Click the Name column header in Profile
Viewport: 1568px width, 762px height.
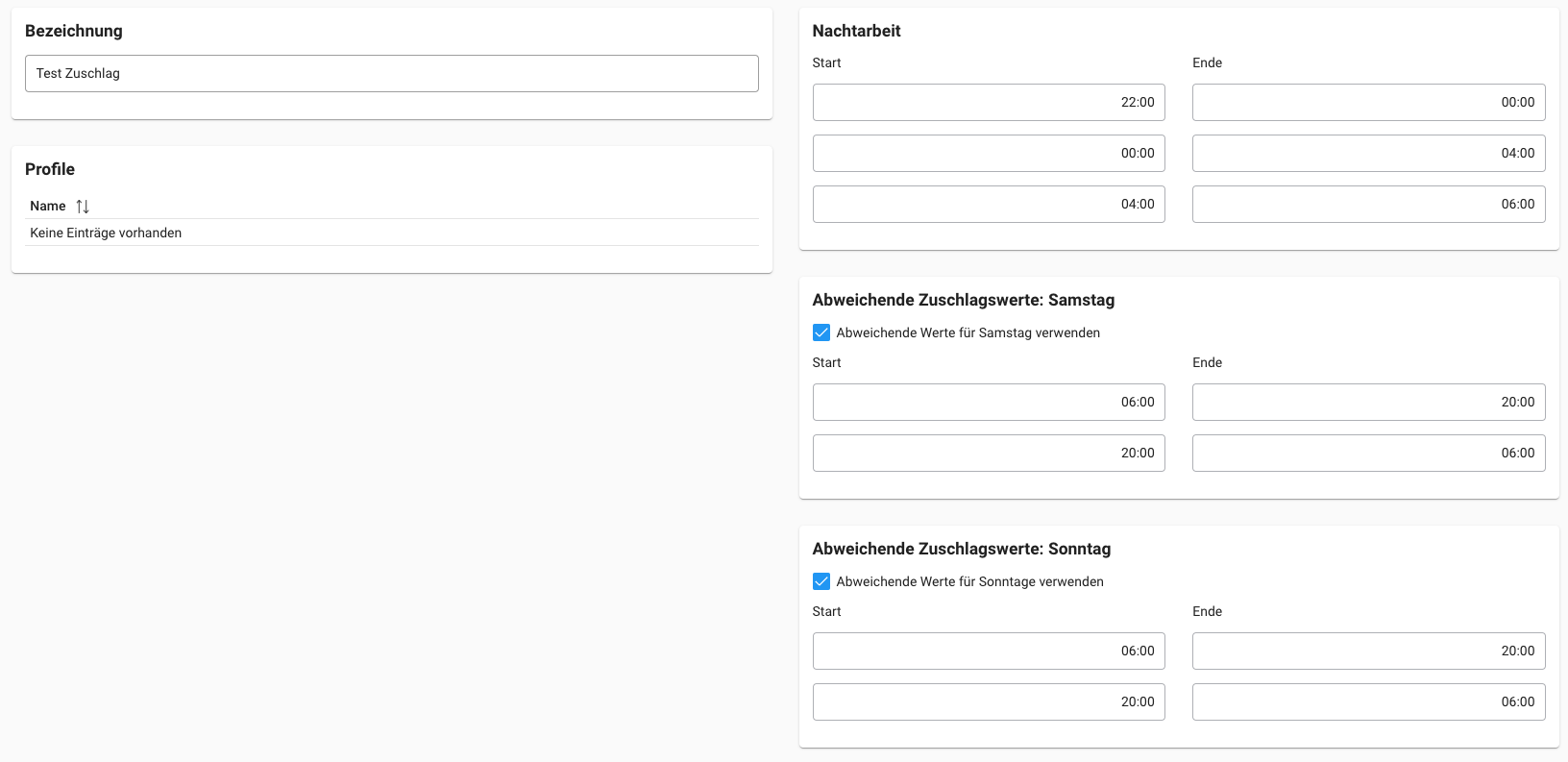click(48, 207)
